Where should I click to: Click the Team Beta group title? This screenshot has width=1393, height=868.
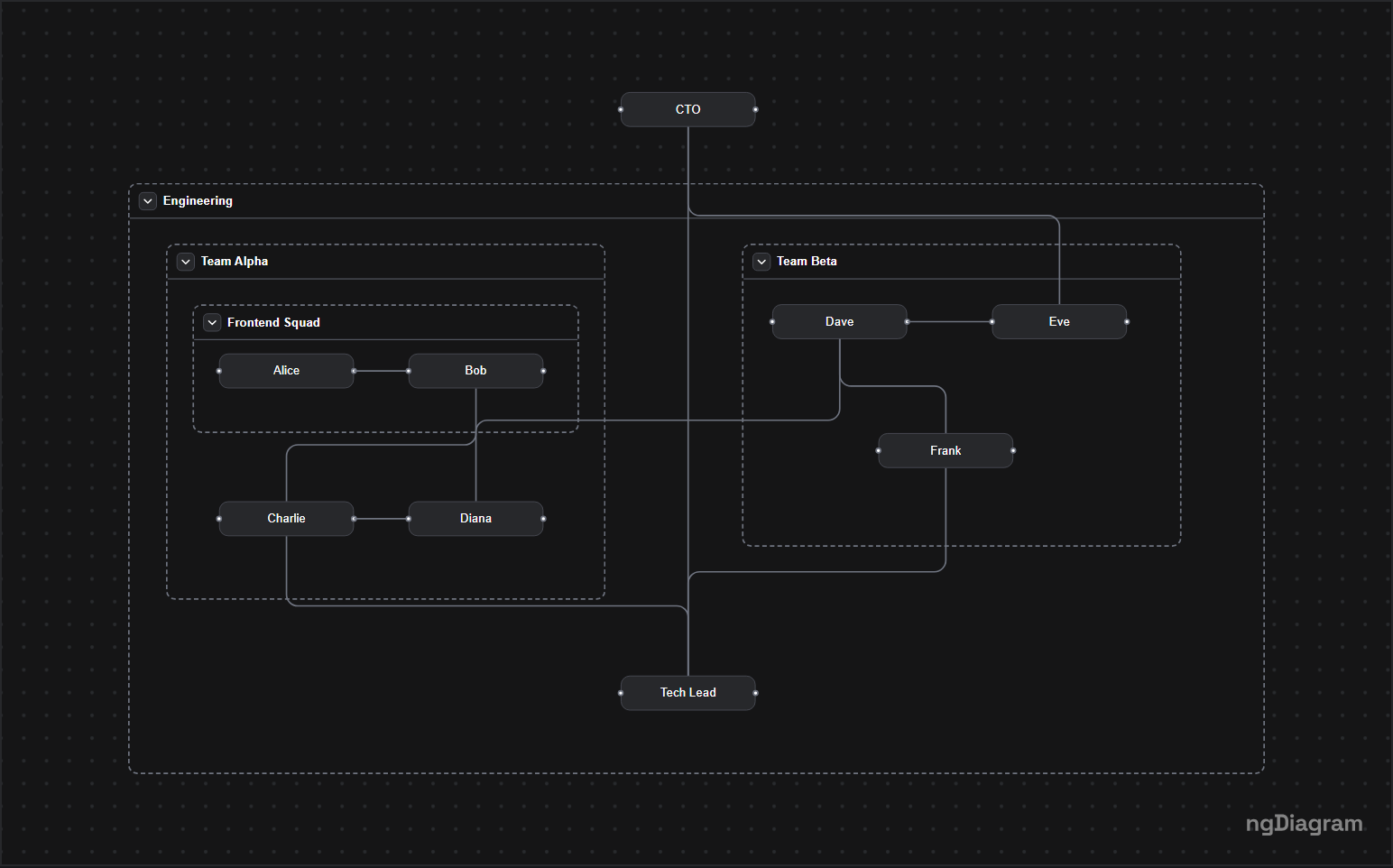pos(807,262)
